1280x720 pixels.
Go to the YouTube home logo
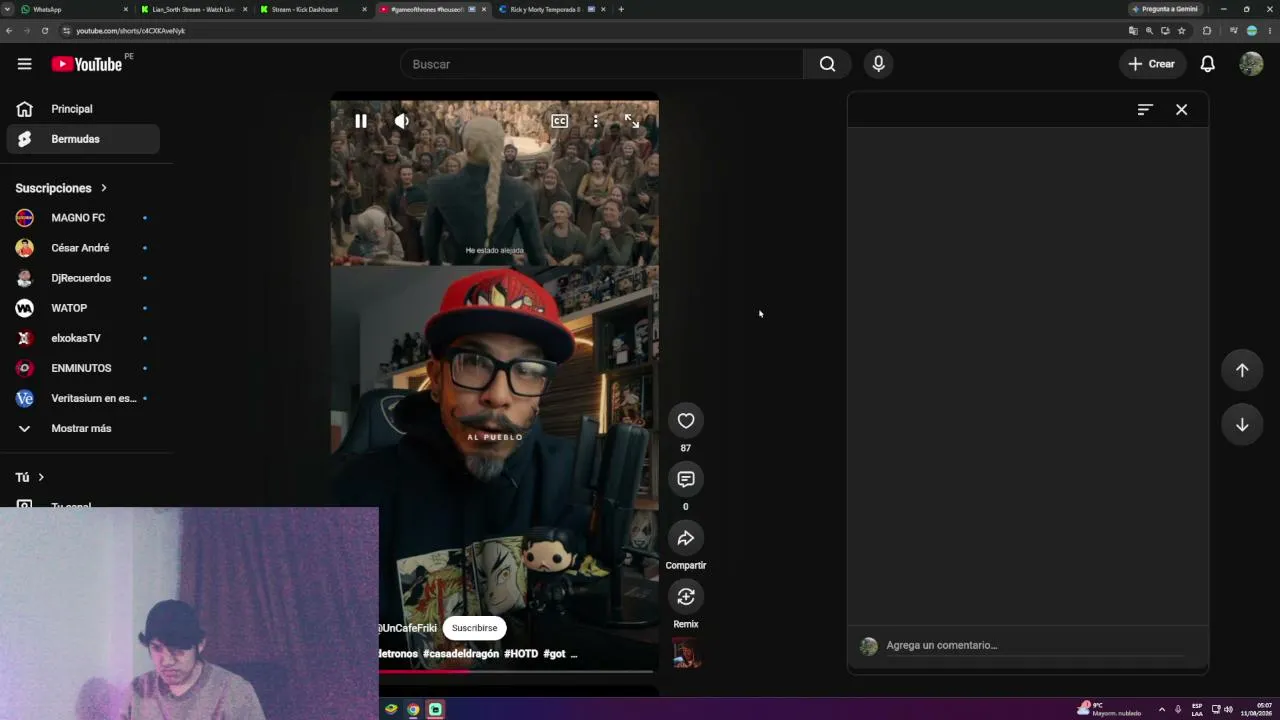coord(87,64)
